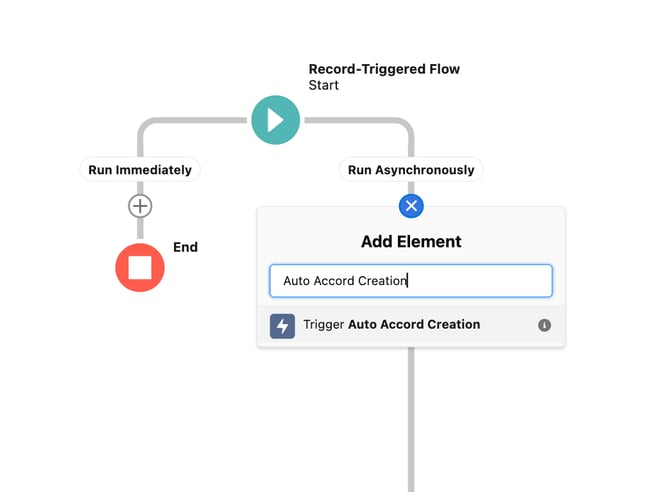The width and height of the screenshot is (670, 492).
Task: Click the vertical connector below the Add Element panel
Action: click(411, 420)
